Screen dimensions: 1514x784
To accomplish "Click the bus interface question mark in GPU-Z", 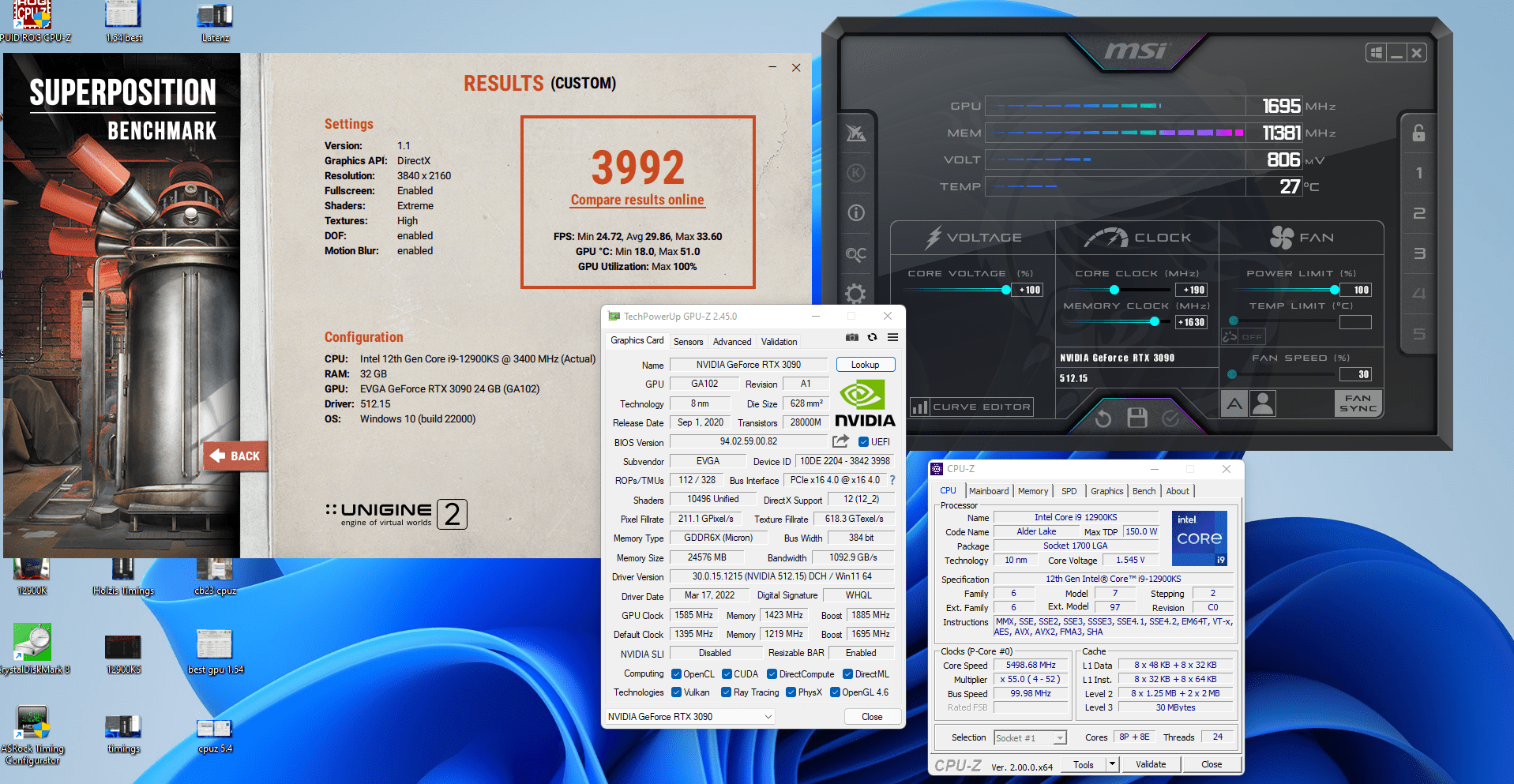I will (x=892, y=480).
